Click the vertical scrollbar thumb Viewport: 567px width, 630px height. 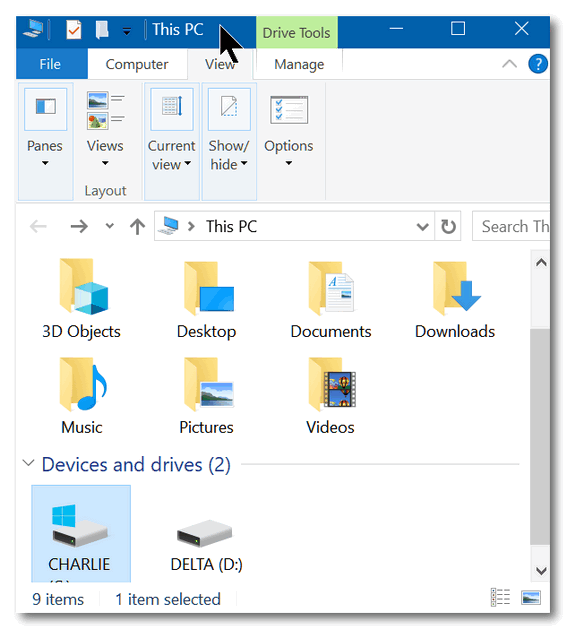[540, 436]
